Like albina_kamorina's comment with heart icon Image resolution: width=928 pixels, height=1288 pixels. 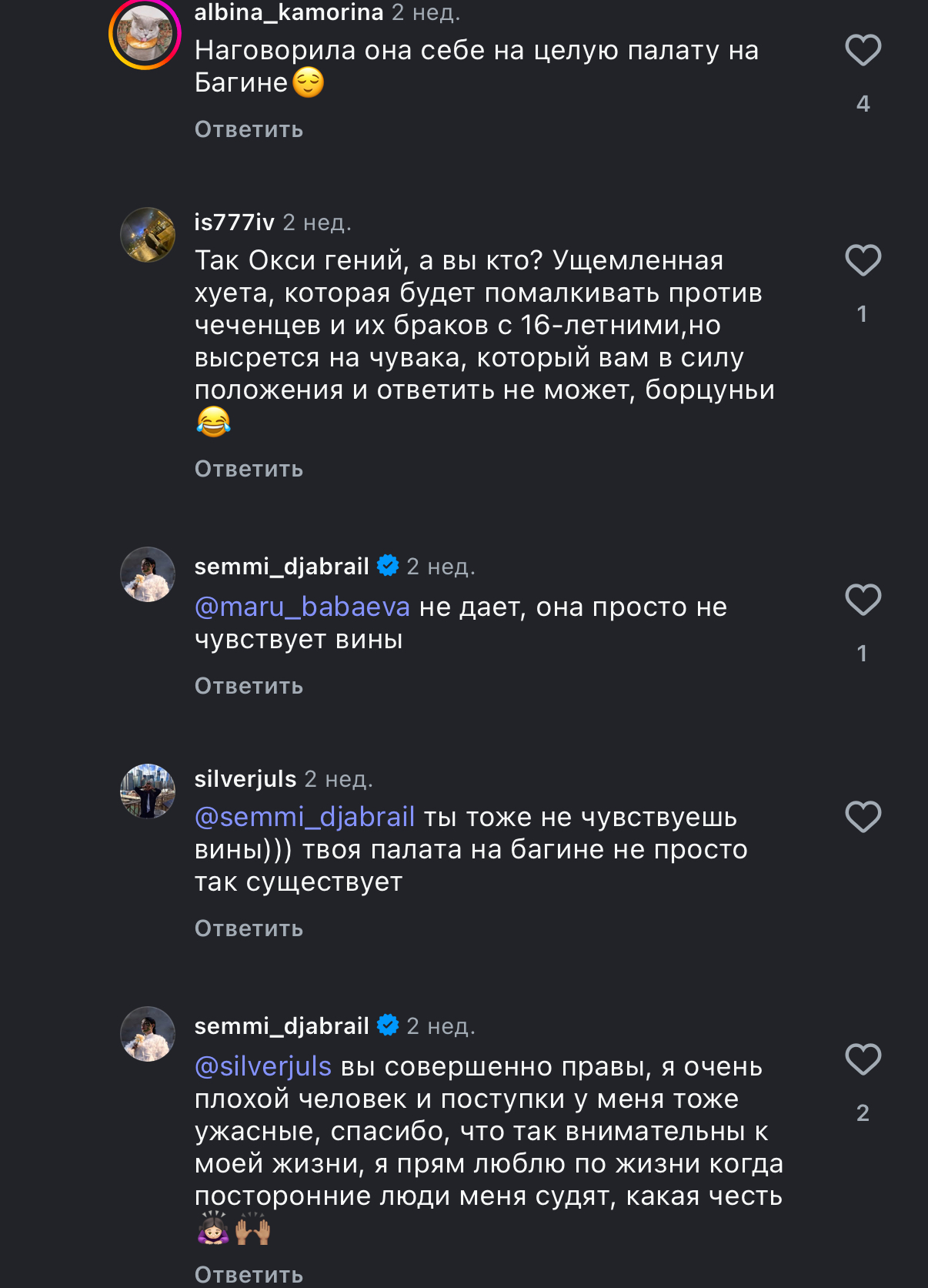coord(863,51)
